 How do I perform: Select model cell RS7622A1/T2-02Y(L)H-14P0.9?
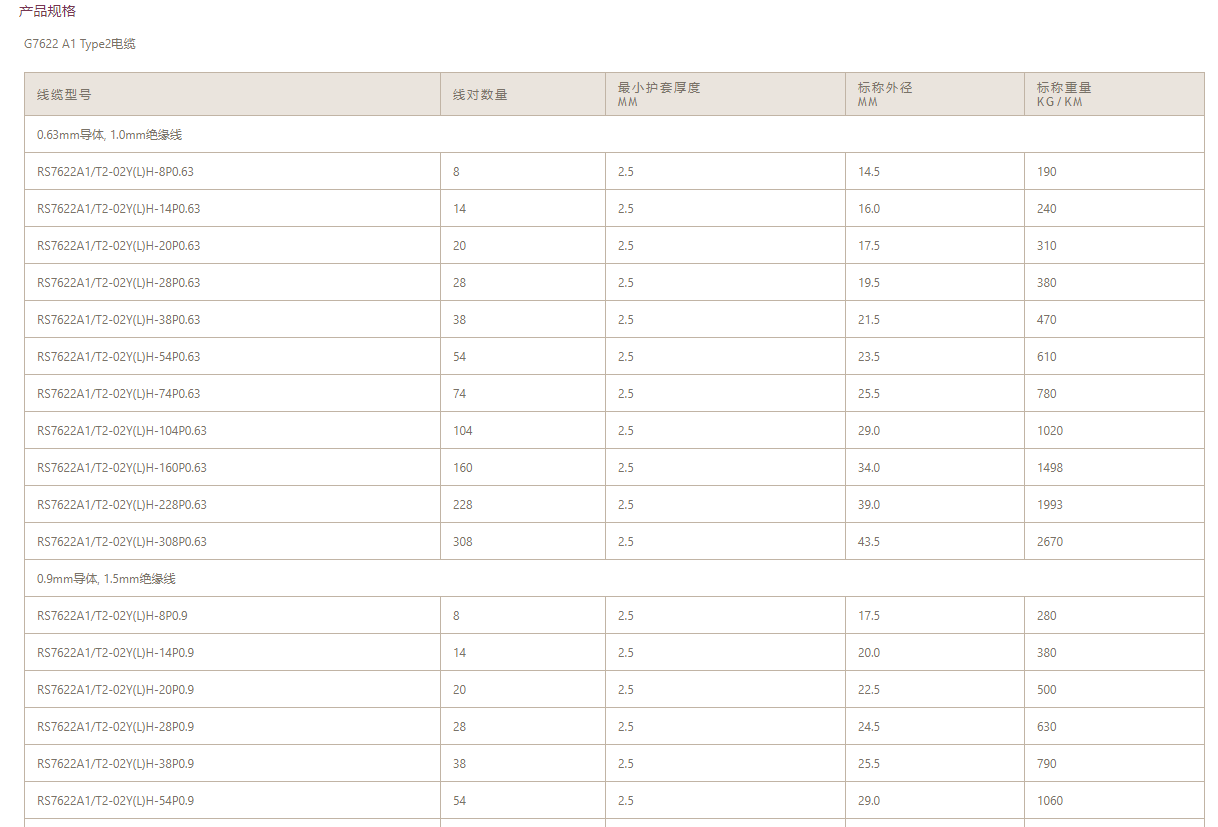(115, 653)
